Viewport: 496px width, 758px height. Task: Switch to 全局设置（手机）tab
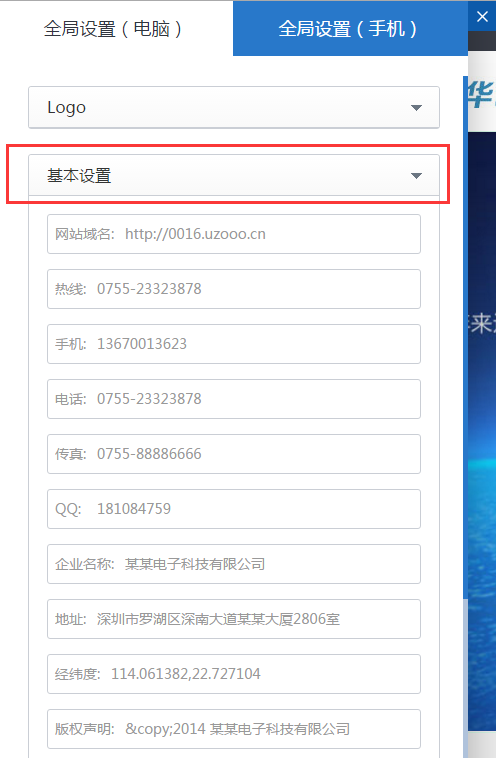click(350, 29)
